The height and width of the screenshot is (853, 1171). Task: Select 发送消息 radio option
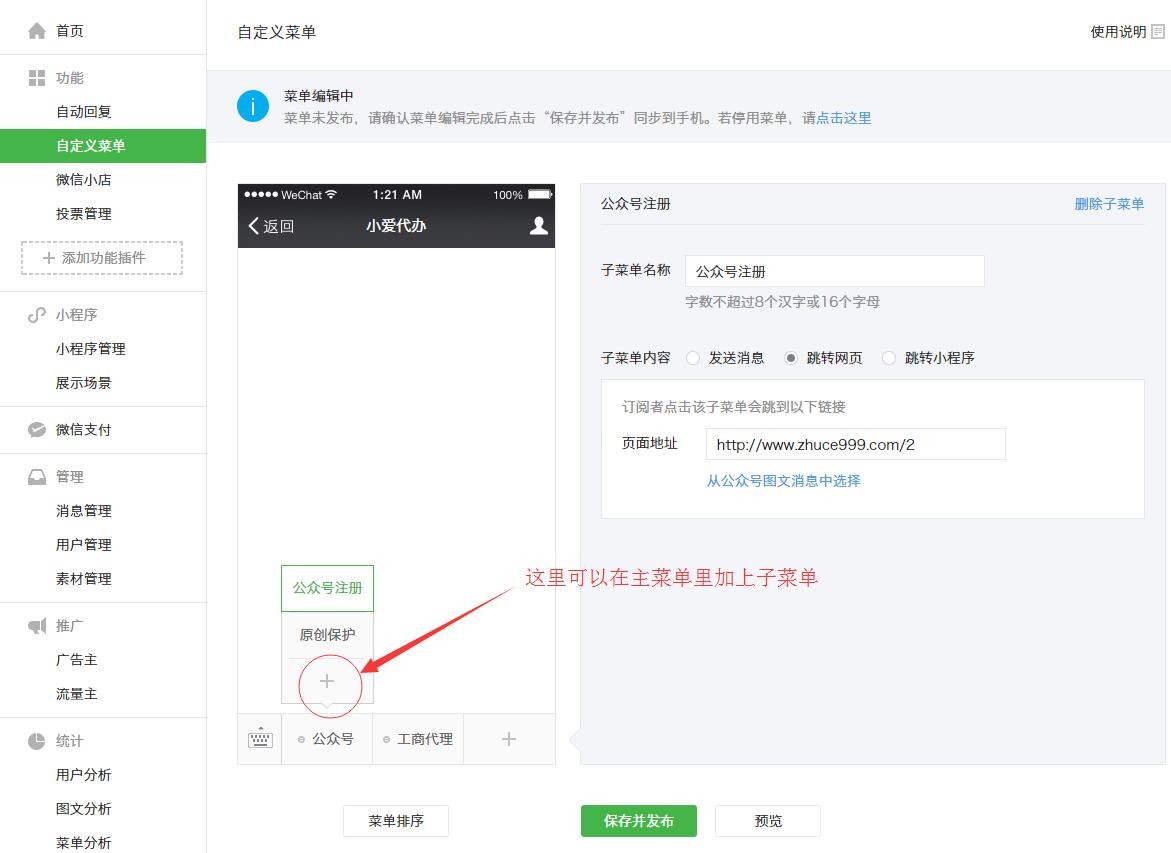(x=693, y=358)
